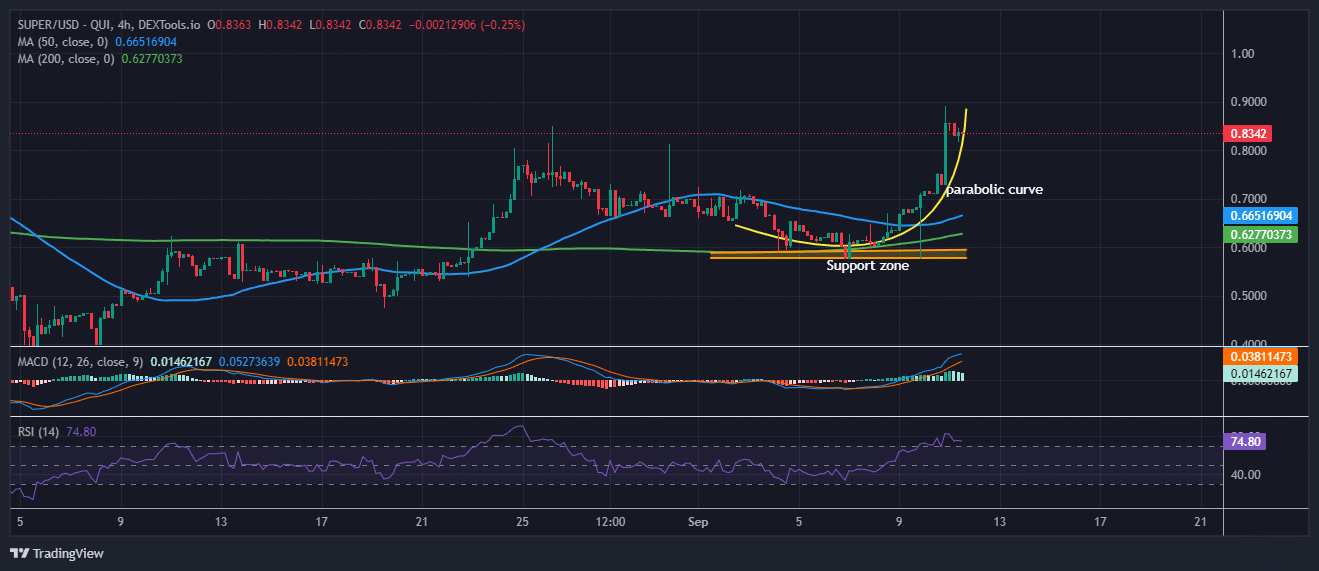The image size is (1319, 571).
Task: Select the MA (50, close, 0) indicator label
Action: tap(64, 41)
